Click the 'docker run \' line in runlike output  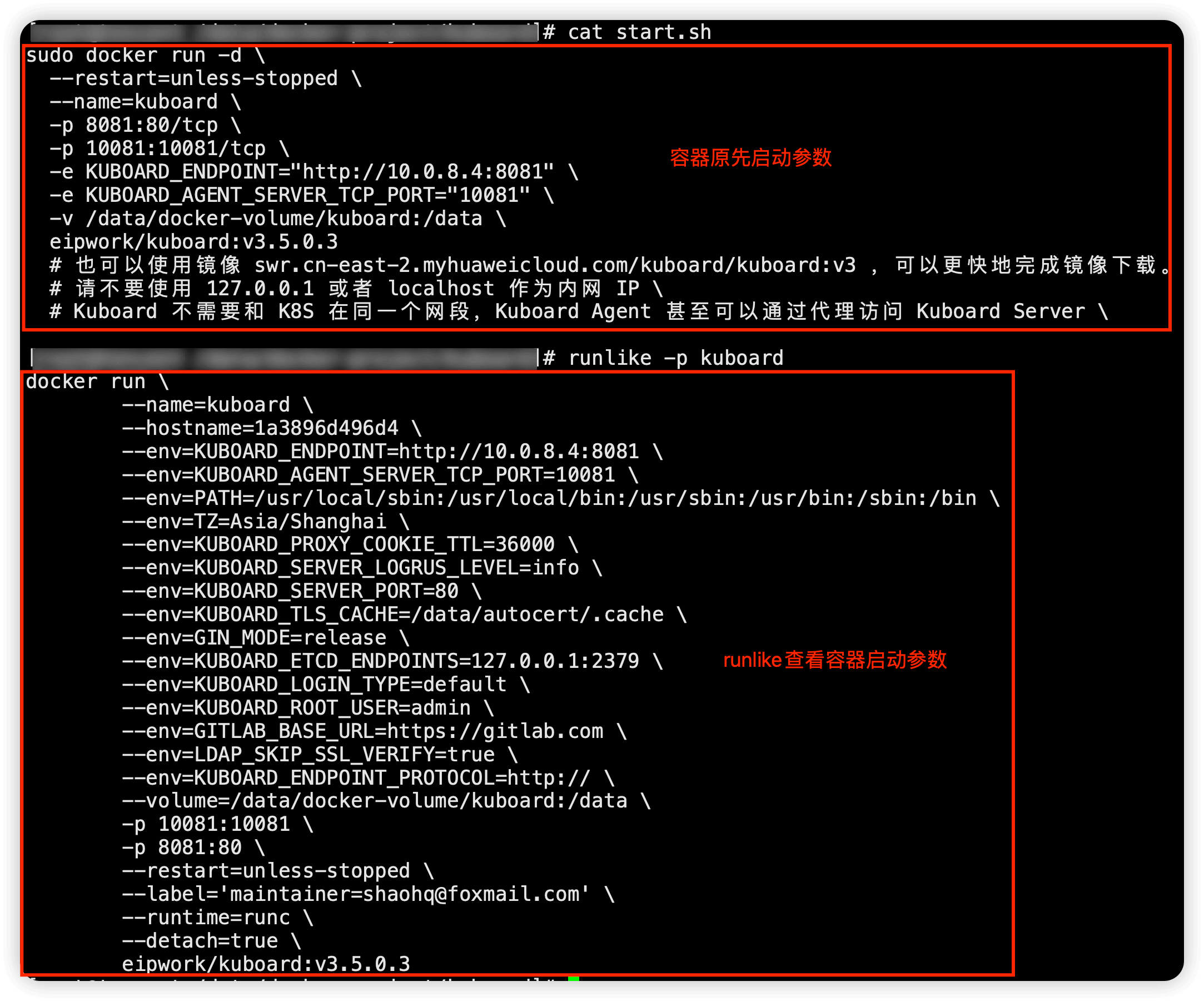pos(97,382)
